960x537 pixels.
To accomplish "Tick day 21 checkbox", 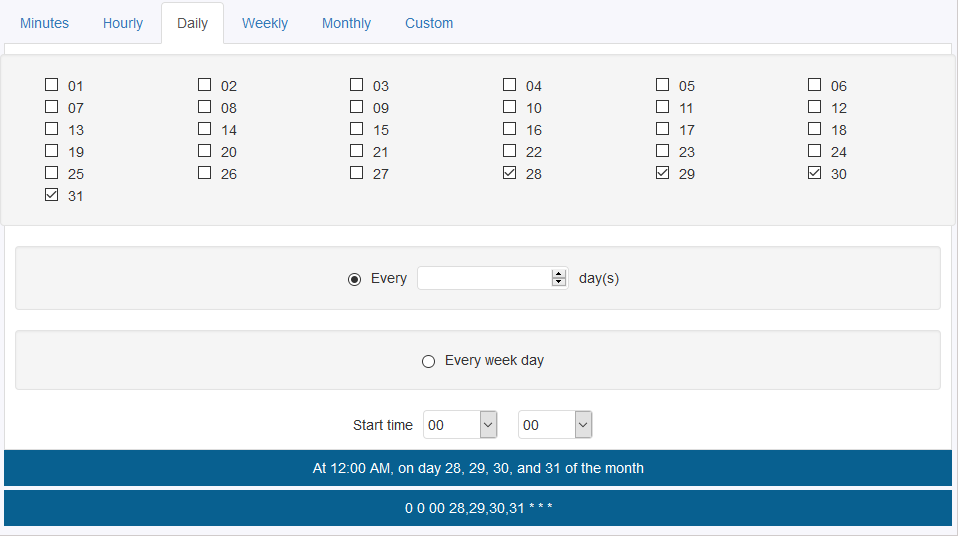I will [356, 151].
